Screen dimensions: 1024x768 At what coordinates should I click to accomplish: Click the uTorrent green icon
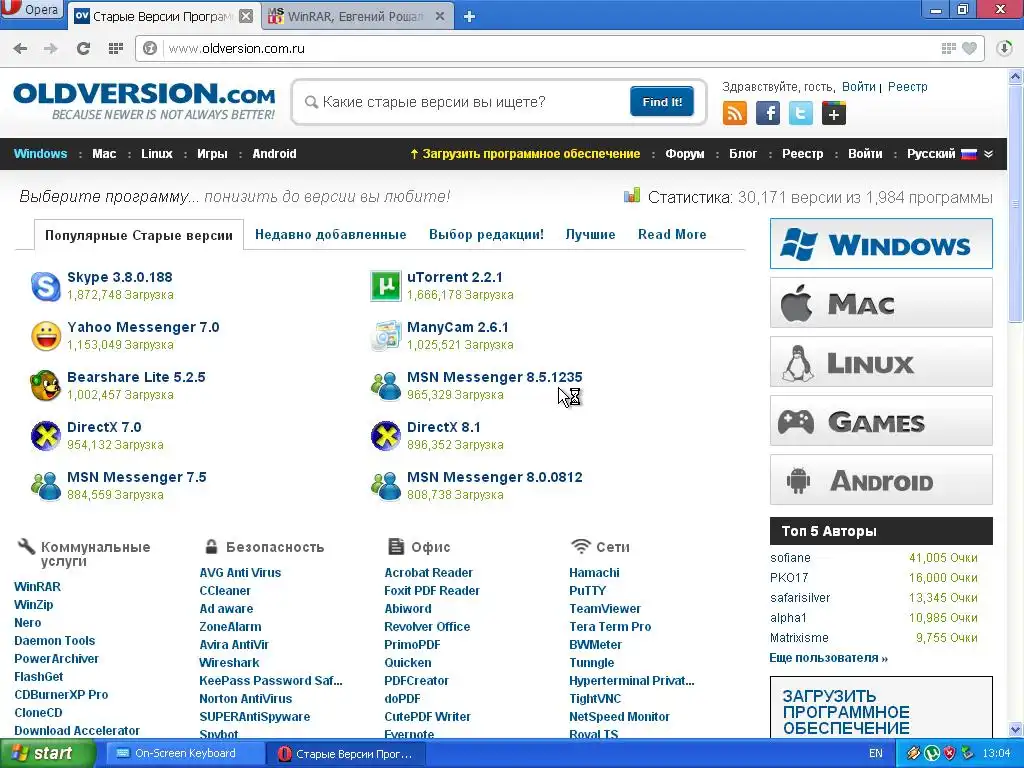[386, 286]
